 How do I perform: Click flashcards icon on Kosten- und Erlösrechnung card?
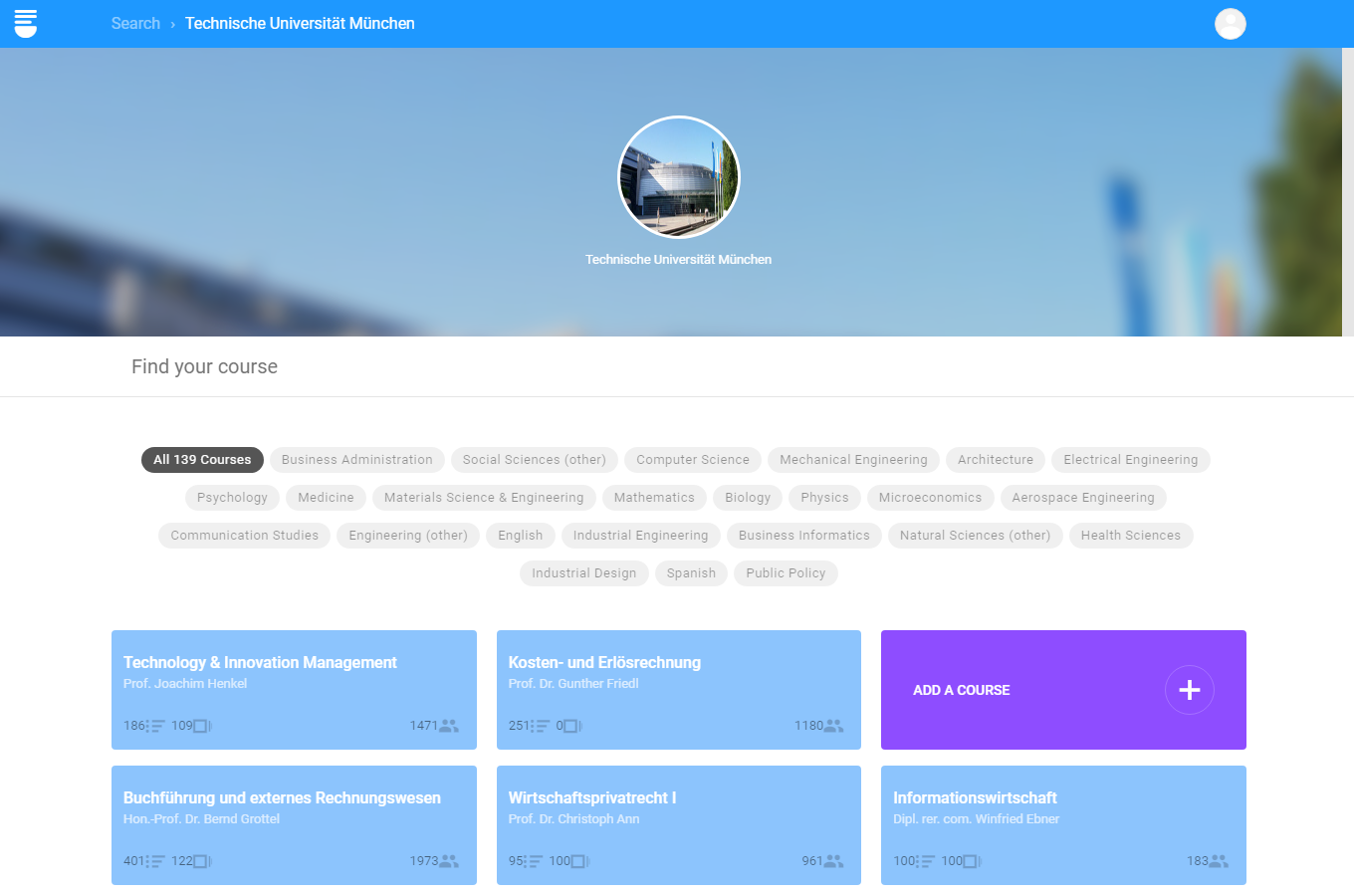click(572, 726)
